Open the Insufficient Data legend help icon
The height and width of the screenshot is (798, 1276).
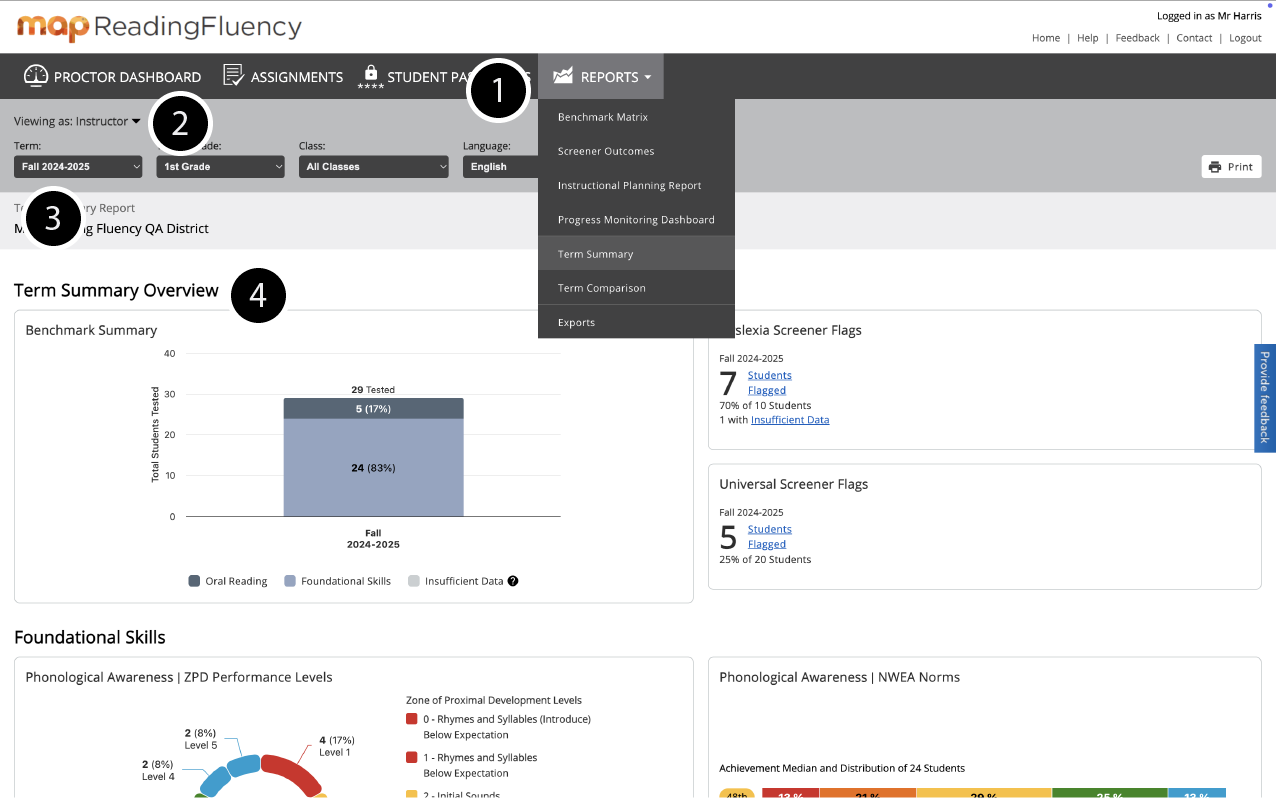513,580
